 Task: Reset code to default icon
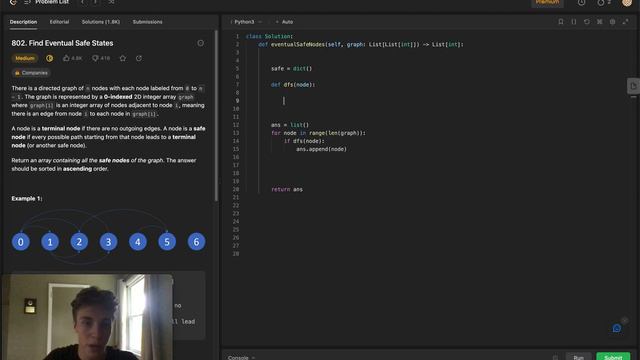click(587, 22)
